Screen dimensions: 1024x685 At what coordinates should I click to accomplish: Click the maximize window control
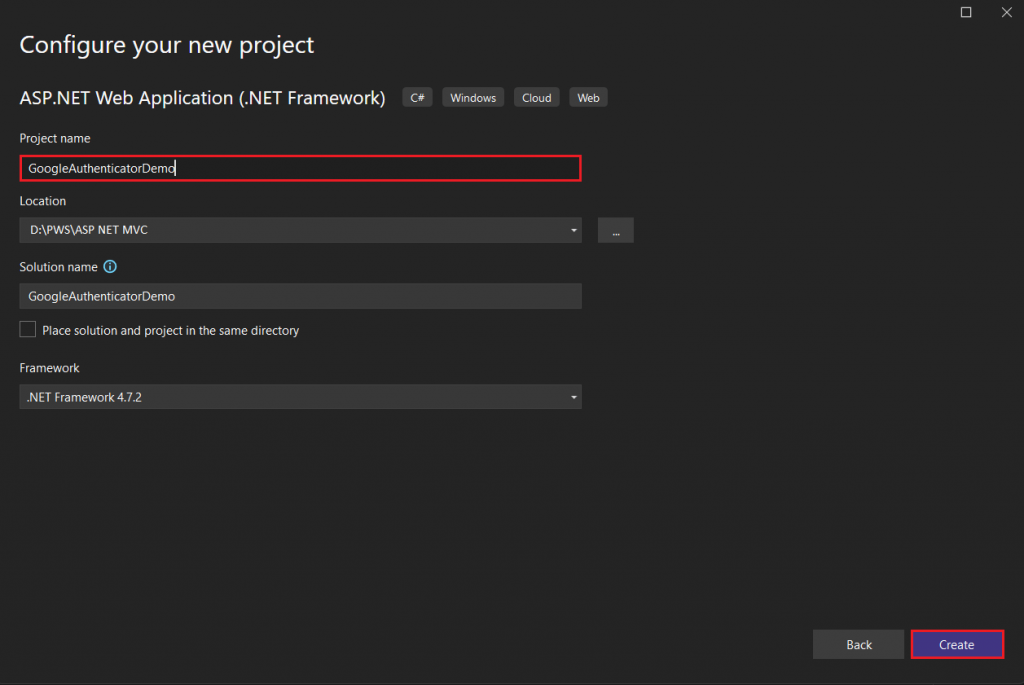[x=965, y=12]
